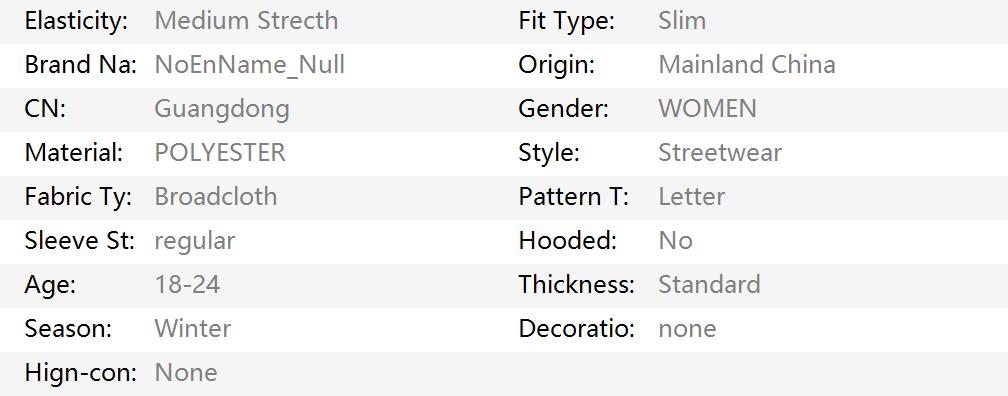Click the Decoratio: label
This screenshot has height=396, width=1008.
tap(577, 328)
